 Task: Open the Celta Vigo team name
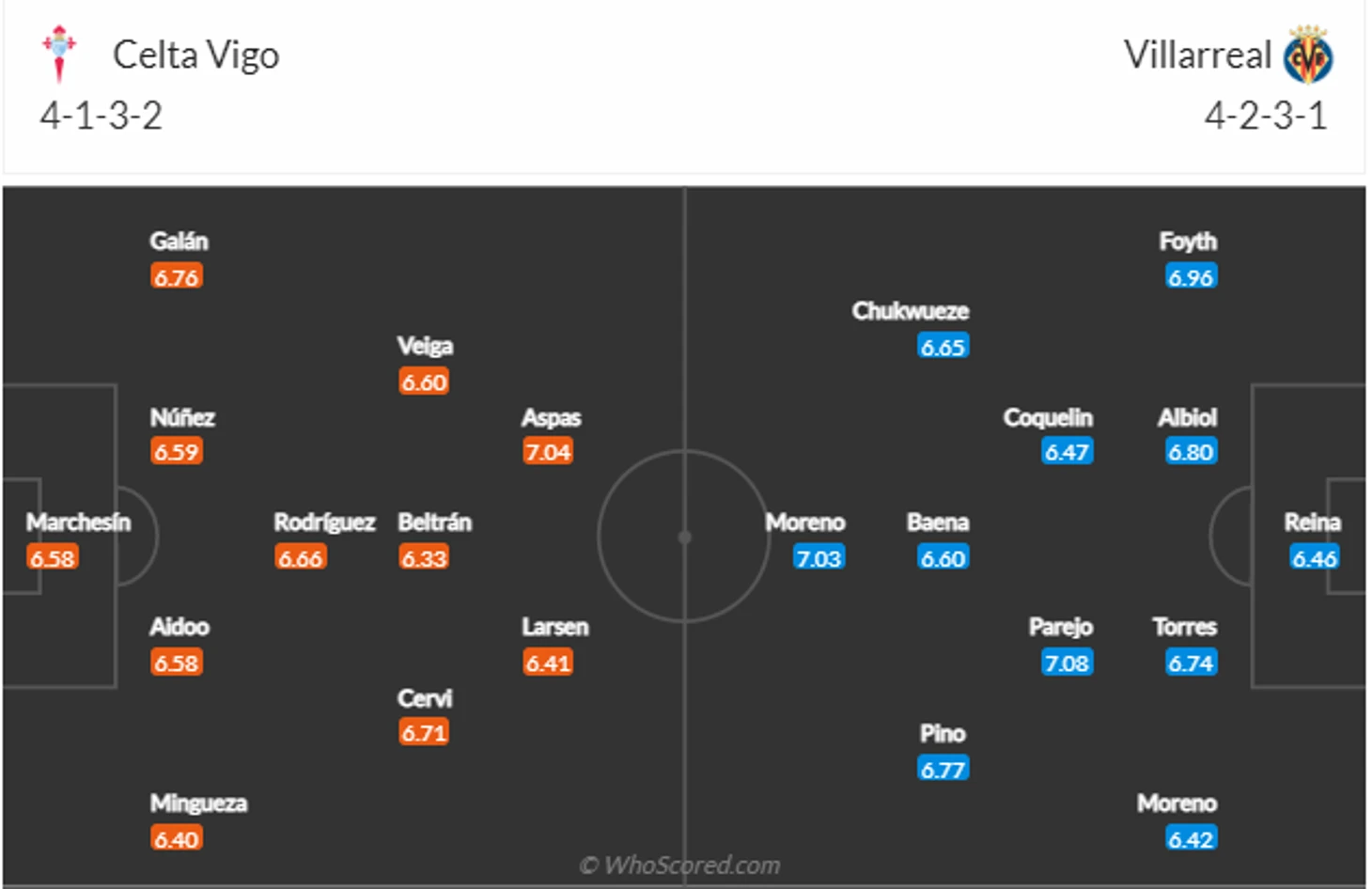coord(195,55)
